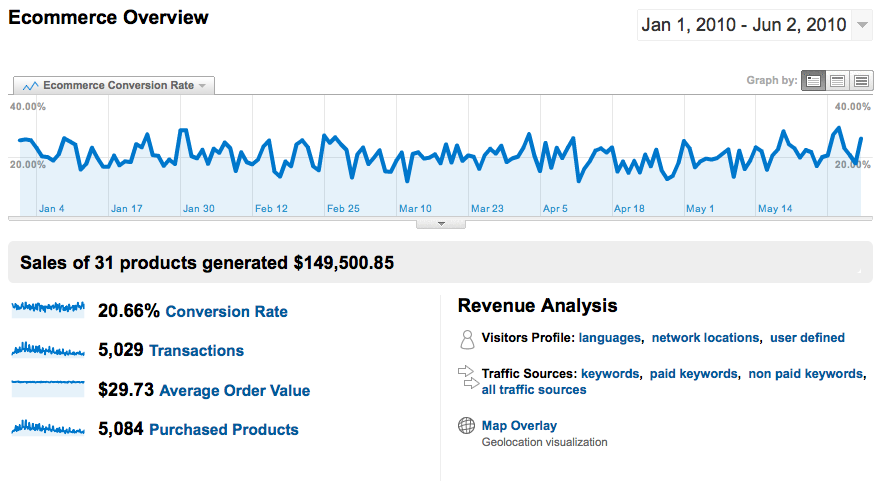Open the Conversion Rate report link
Screen dimensions: 883x486
coord(226,312)
